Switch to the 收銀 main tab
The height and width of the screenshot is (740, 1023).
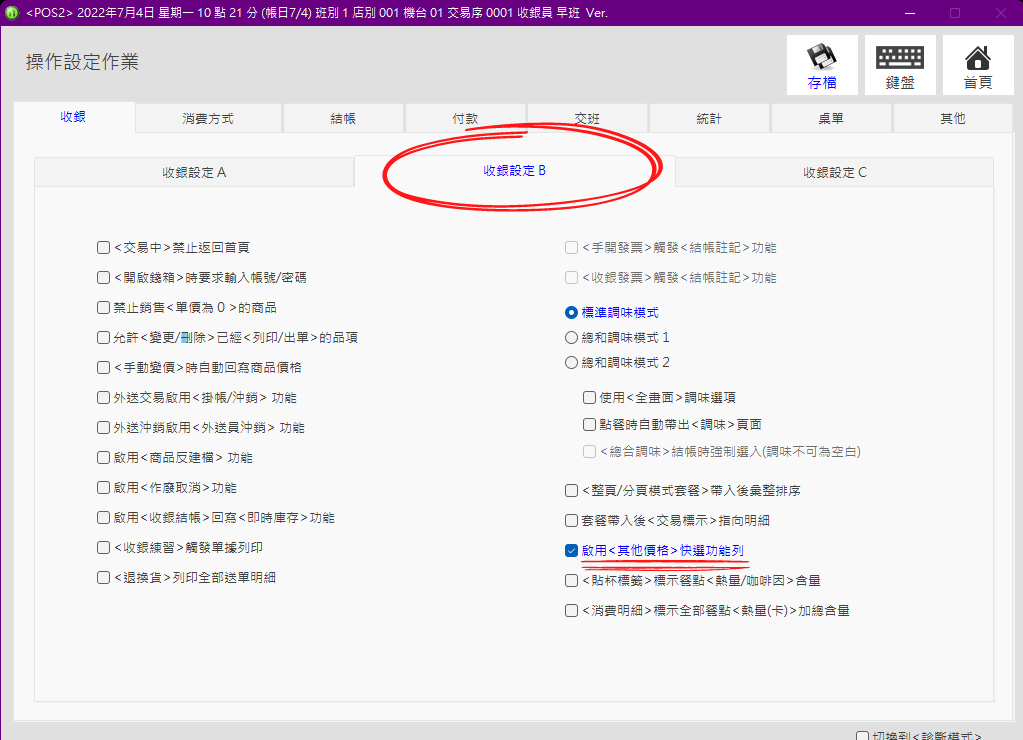[73, 117]
